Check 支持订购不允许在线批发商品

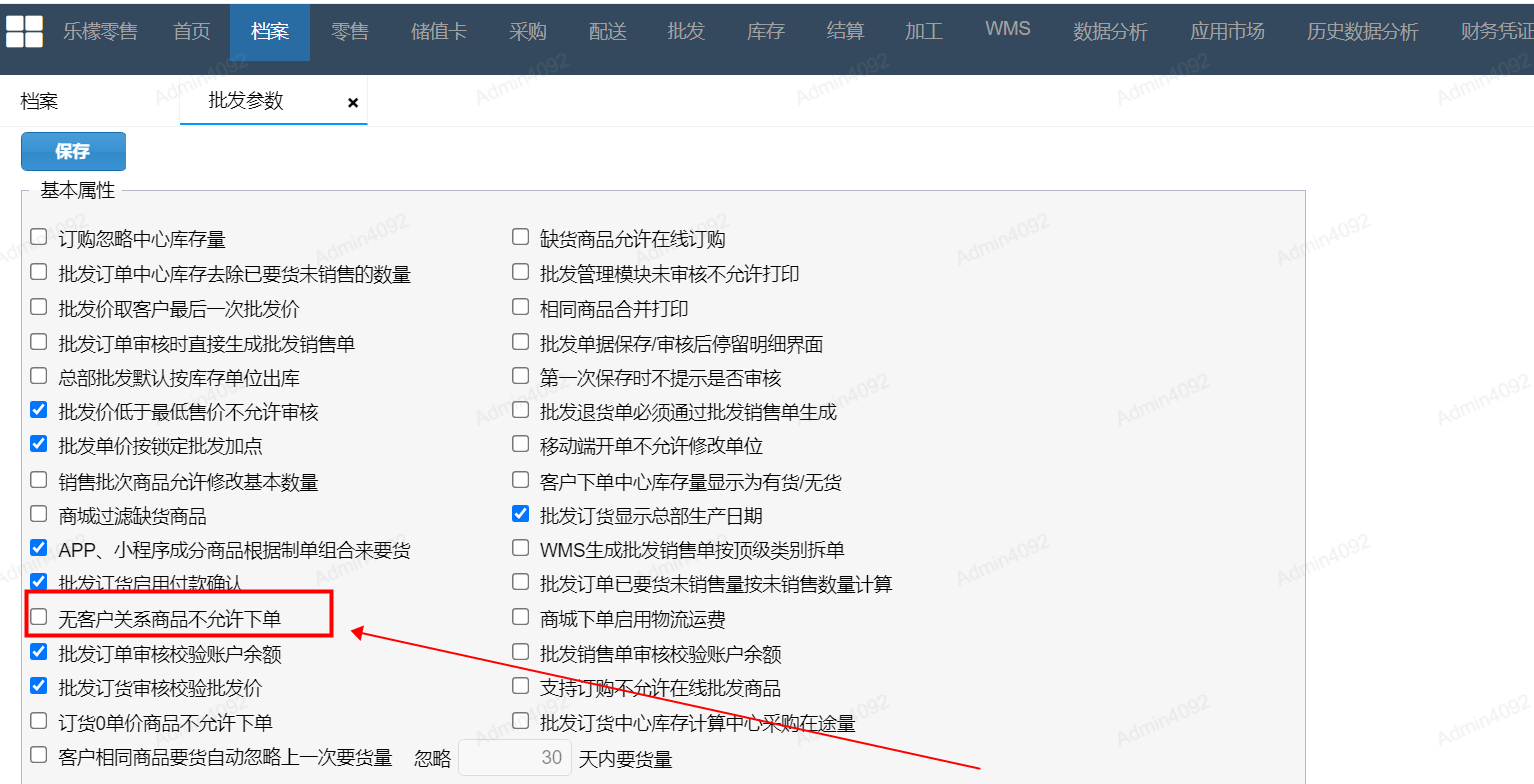(x=520, y=686)
